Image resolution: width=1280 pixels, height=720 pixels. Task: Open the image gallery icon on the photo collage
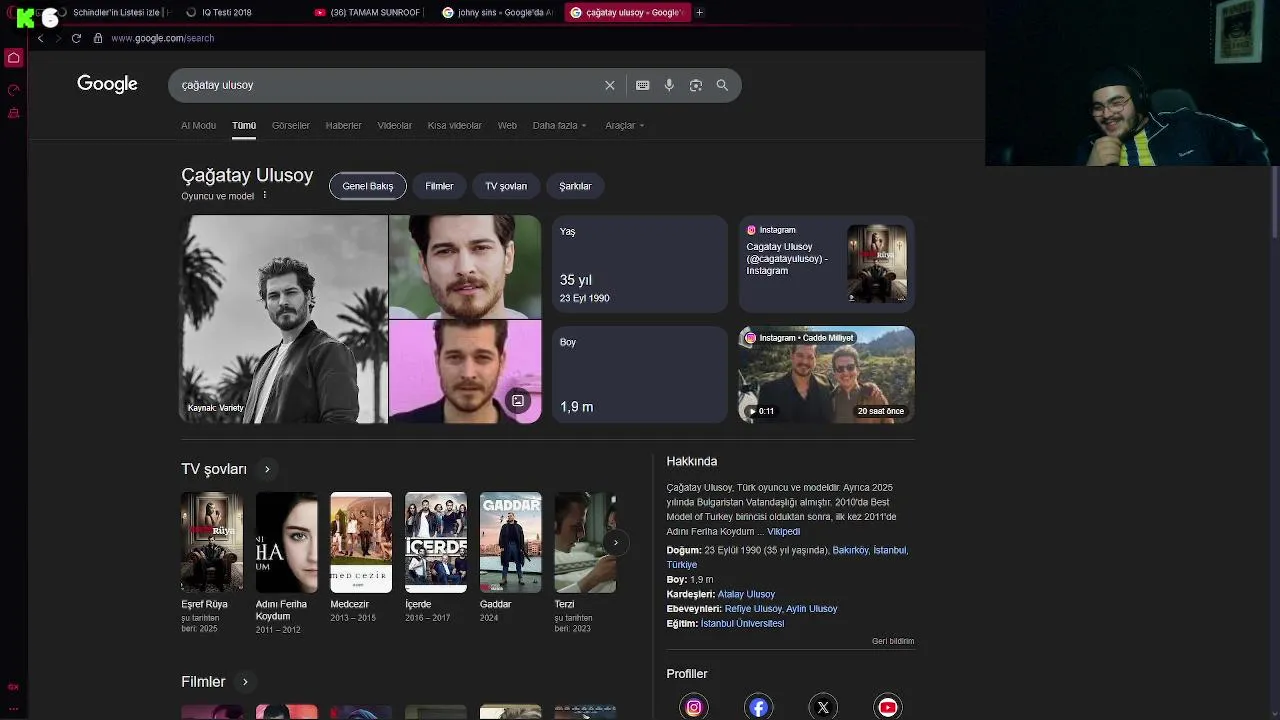click(518, 401)
